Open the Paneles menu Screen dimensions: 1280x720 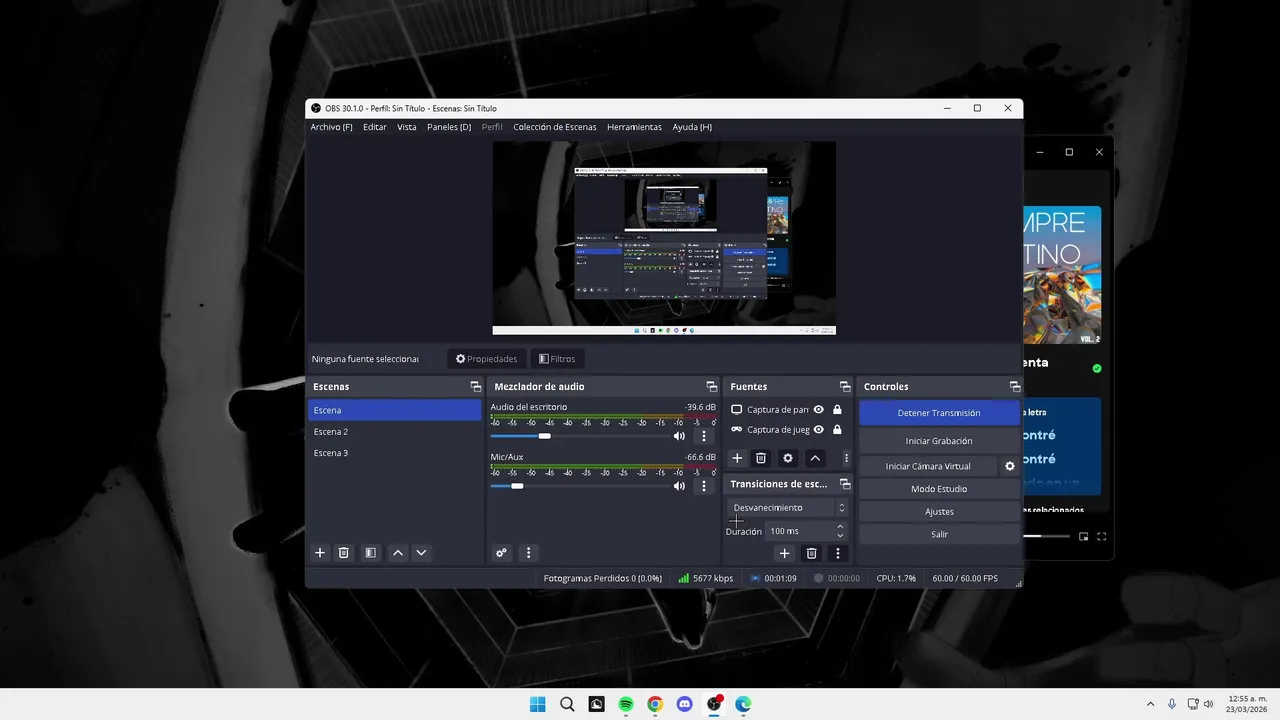tap(449, 127)
